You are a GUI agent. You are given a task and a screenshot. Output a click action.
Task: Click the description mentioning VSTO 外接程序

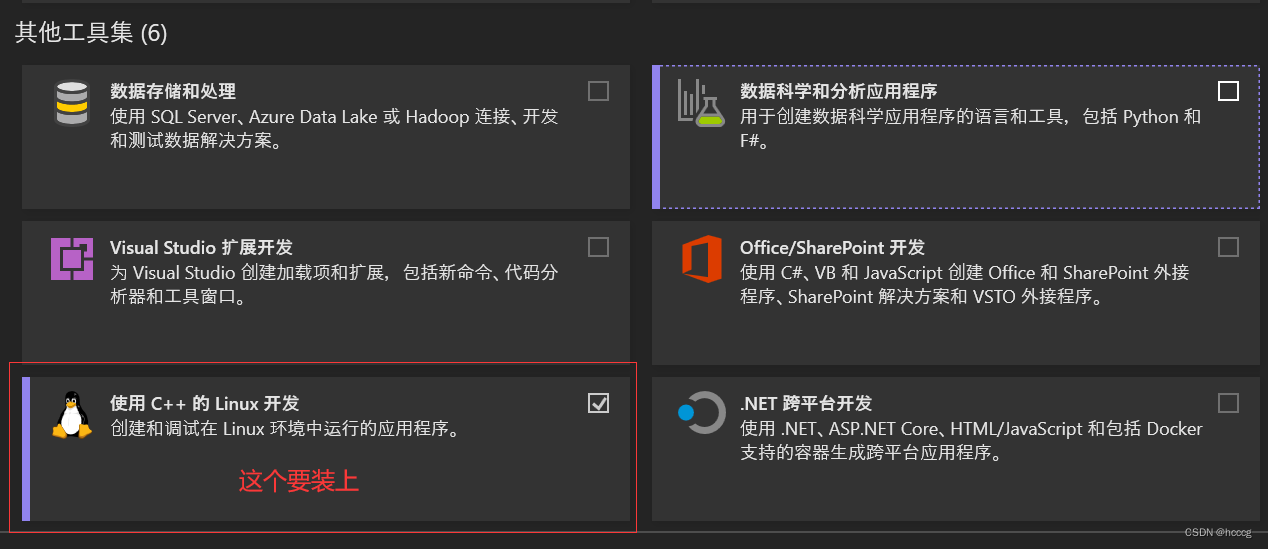point(965,285)
